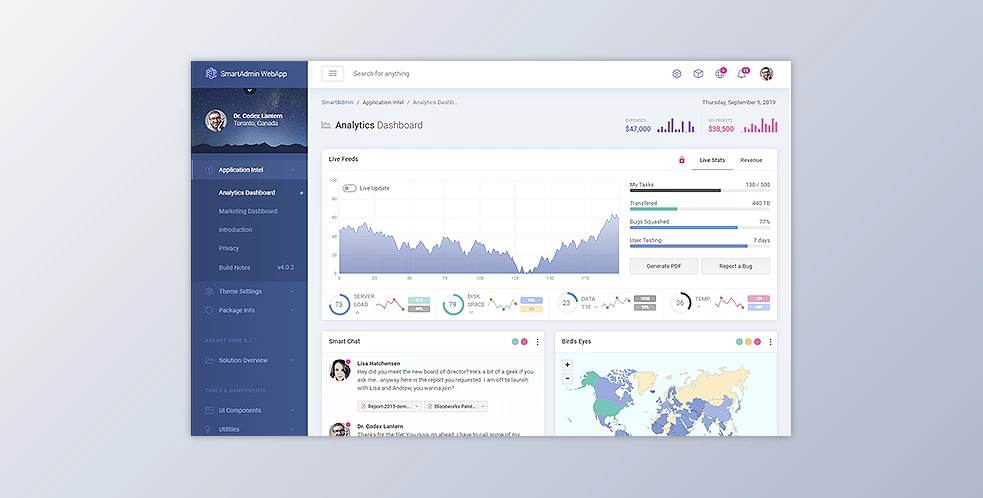Click the Generate PDF button
Screen dimensions: 983x498
tap(664, 266)
